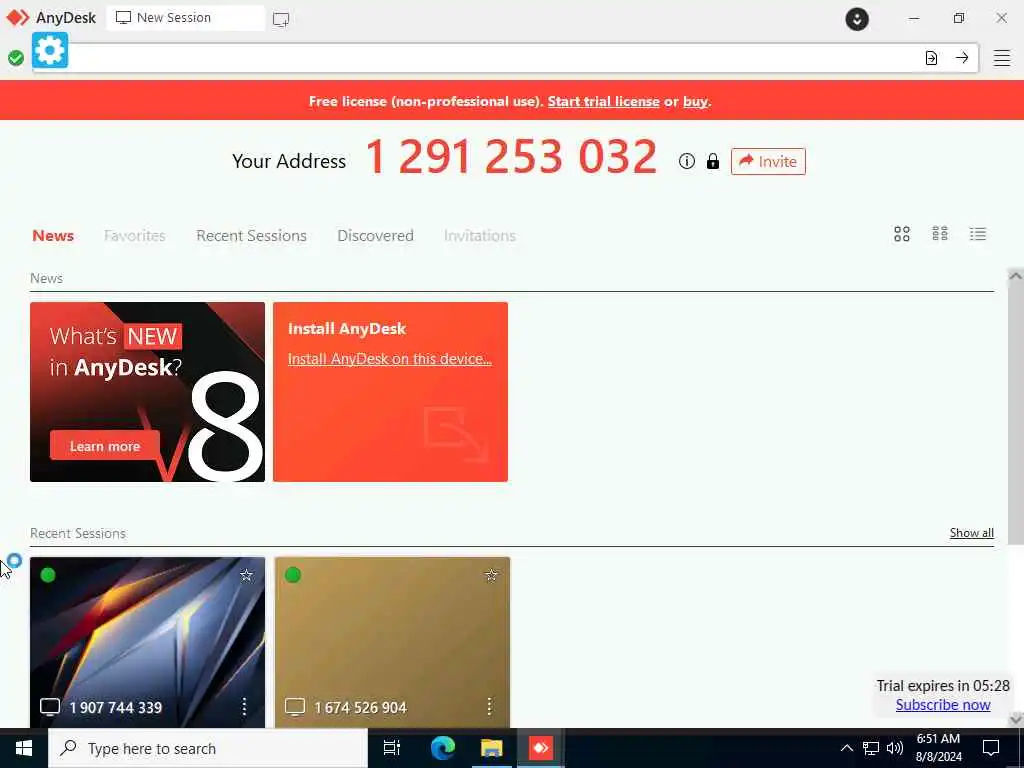The height and width of the screenshot is (768, 1024).
Task: Click monitor icon of session 1 674 526 904
Action: pyautogui.click(x=295, y=707)
